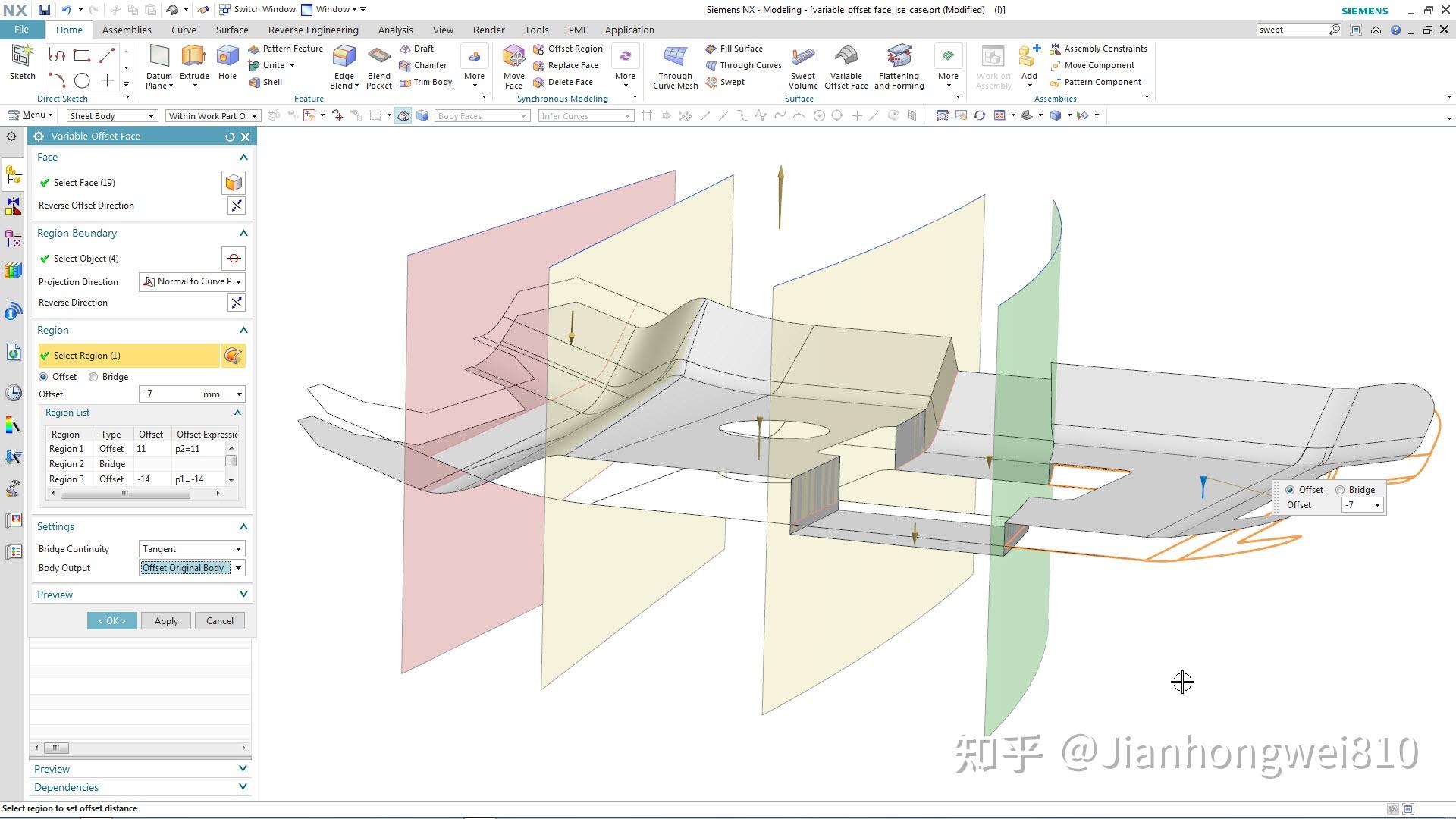Select the Bridge radio button in dialog

pos(94,377)
